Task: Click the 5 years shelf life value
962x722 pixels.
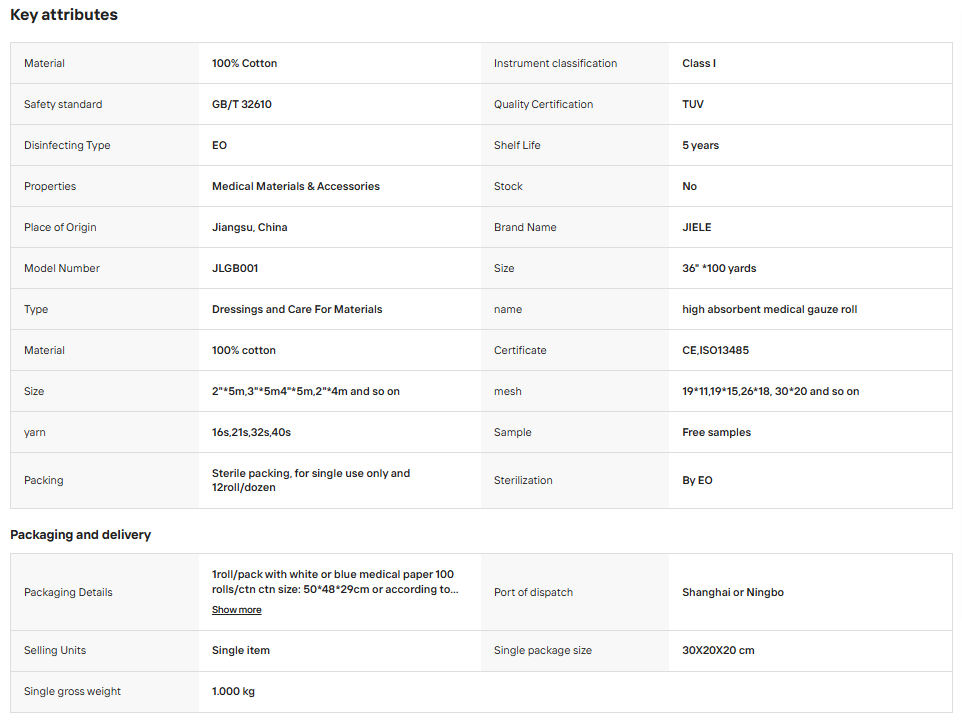Action: tap(700, 145)
